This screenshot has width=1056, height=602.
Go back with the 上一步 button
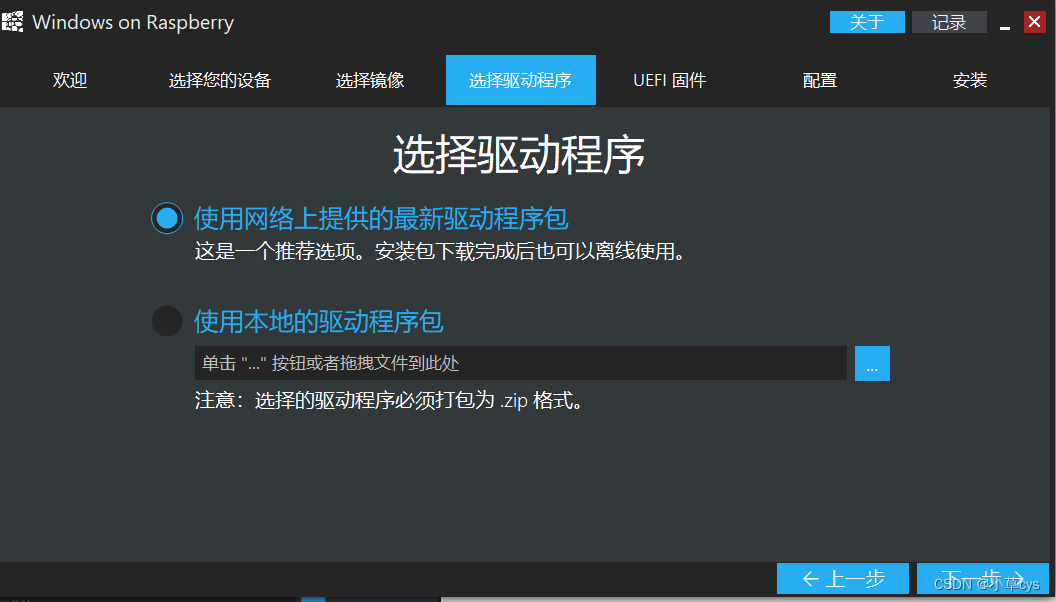[x=843, y=578]
